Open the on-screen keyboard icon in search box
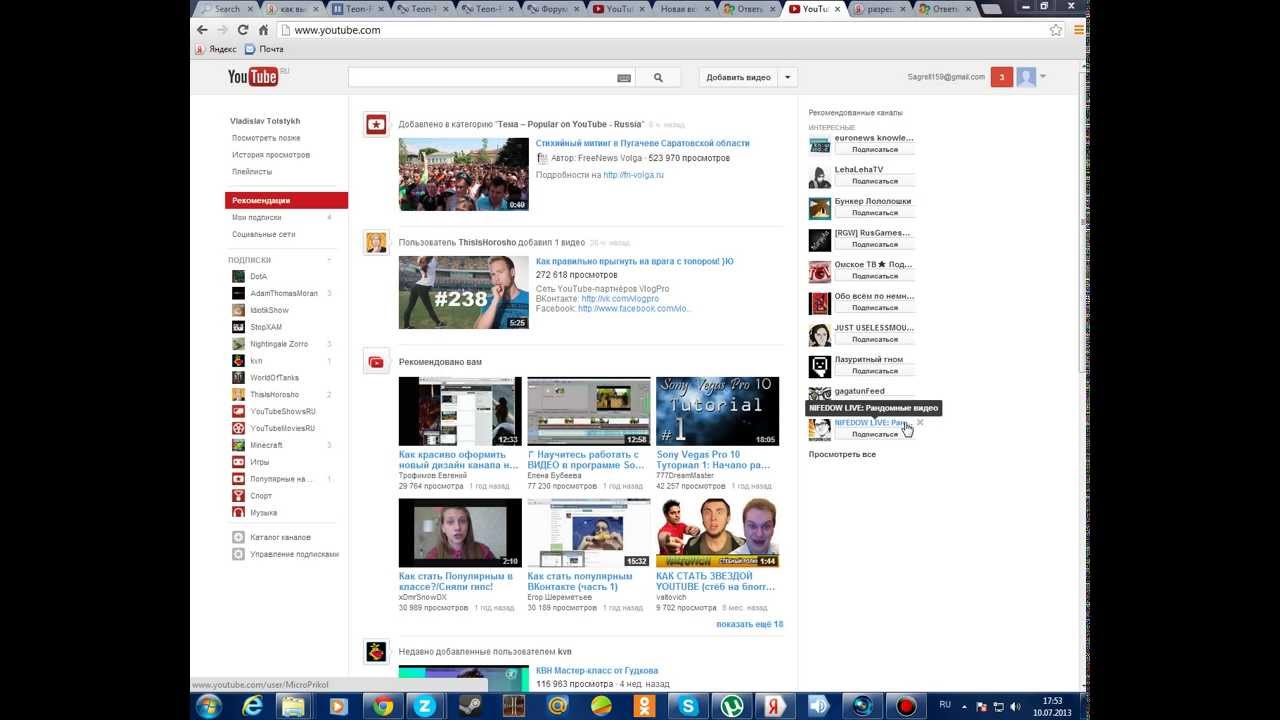Viewport: 1280px width, 720px height. point(624,78)
